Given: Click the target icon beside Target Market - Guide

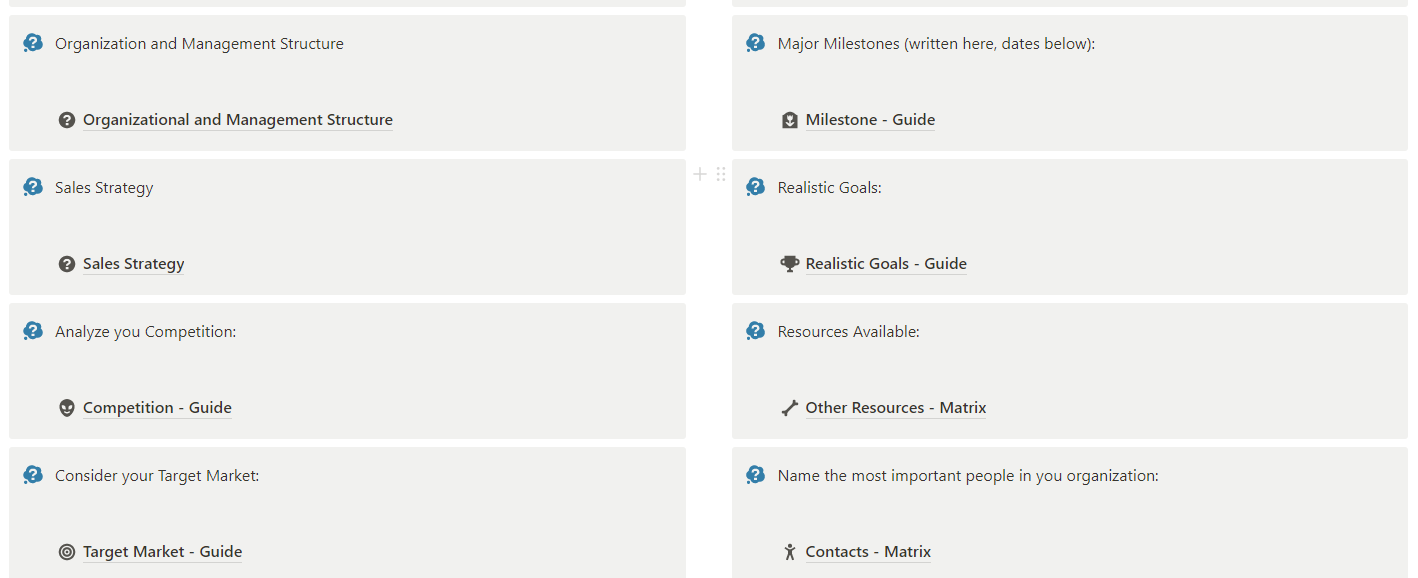Looking at the screenshot, I should (67, 552).
